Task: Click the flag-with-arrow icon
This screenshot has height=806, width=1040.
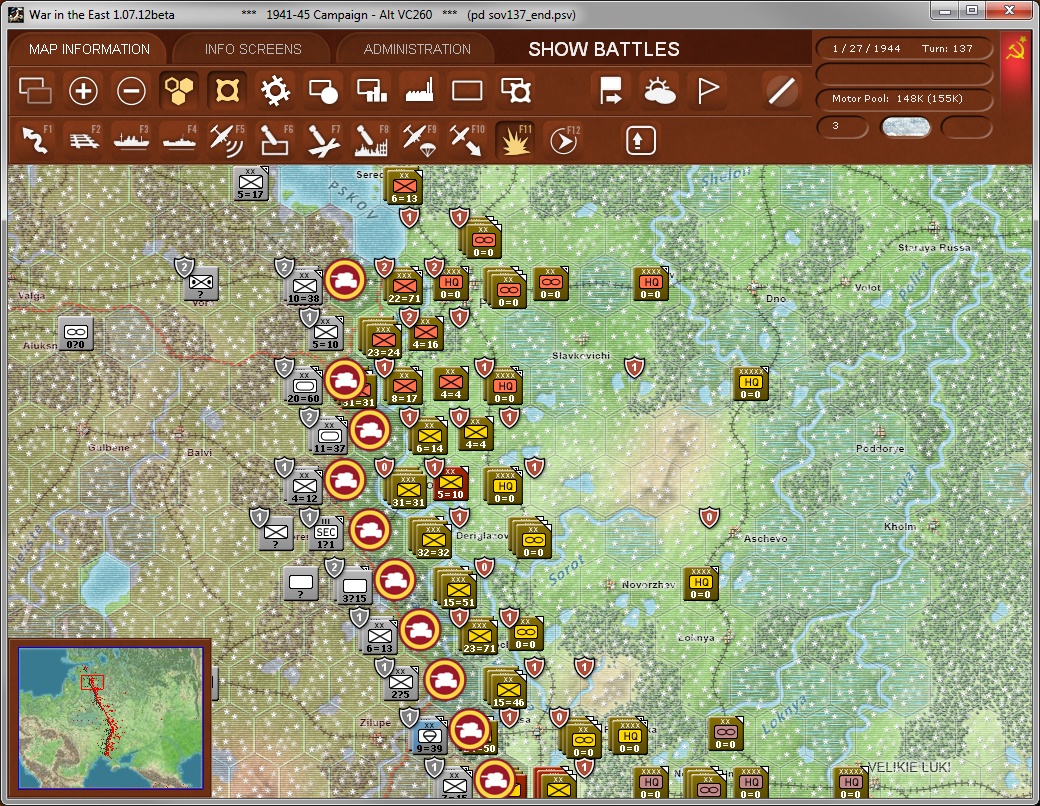Action: (610, 91)
